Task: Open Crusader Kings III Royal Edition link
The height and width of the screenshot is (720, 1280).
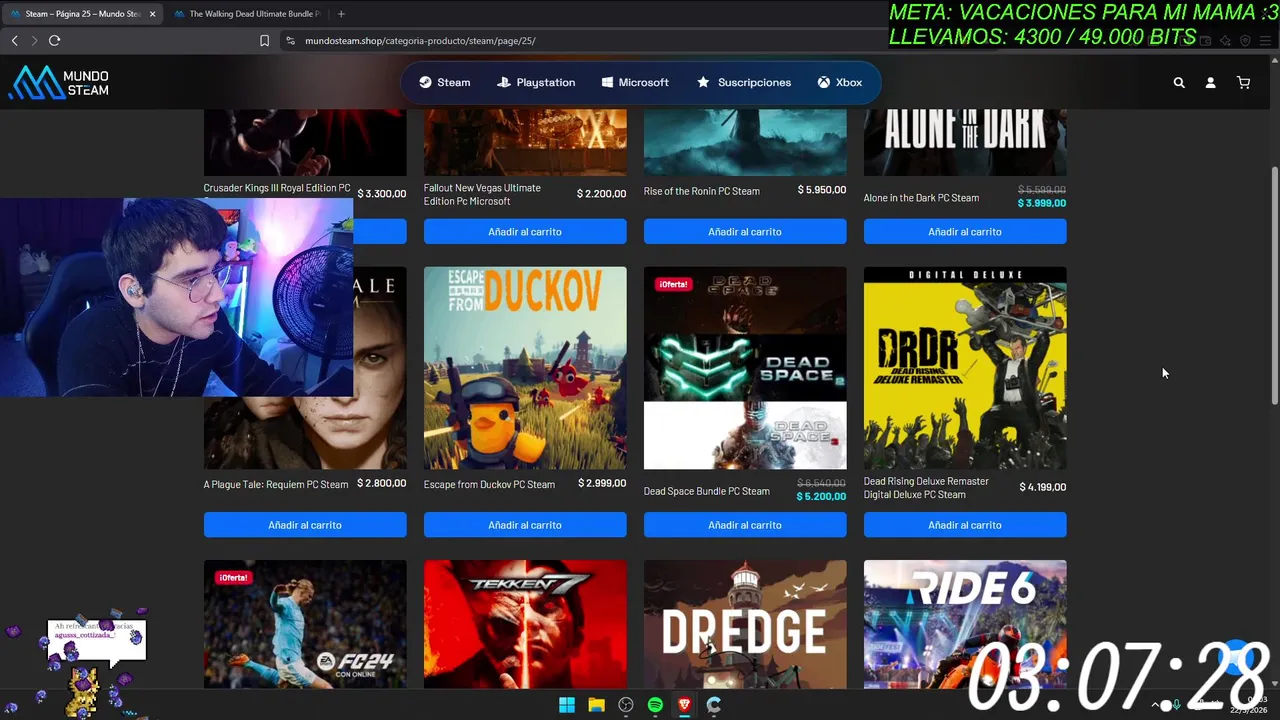Action: click(x=277, y=188)
